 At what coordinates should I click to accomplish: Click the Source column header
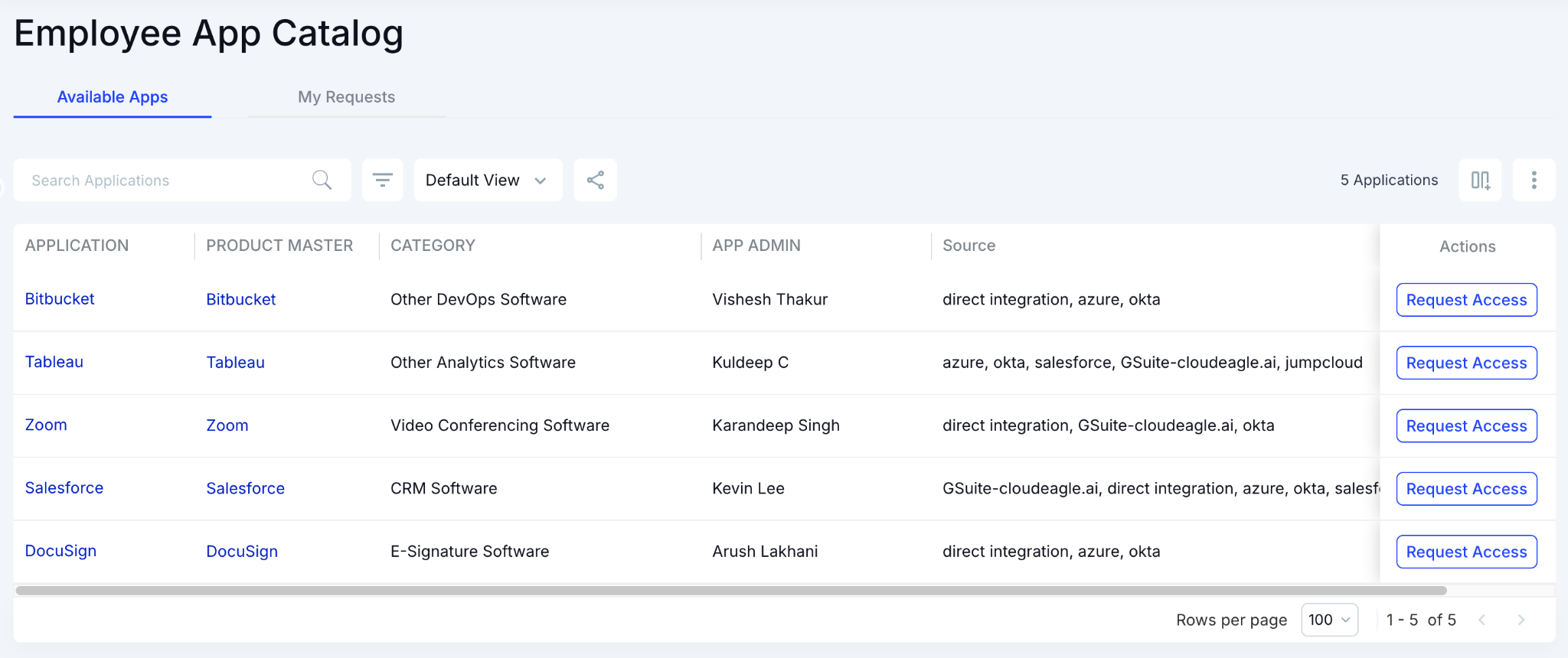coord(969,246)
